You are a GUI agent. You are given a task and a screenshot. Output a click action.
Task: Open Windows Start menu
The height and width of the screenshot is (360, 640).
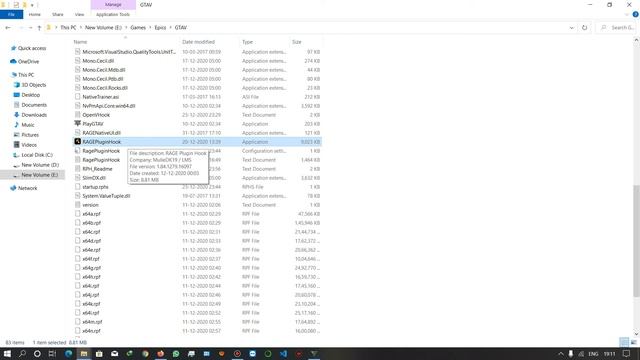(x=7, y=353)
